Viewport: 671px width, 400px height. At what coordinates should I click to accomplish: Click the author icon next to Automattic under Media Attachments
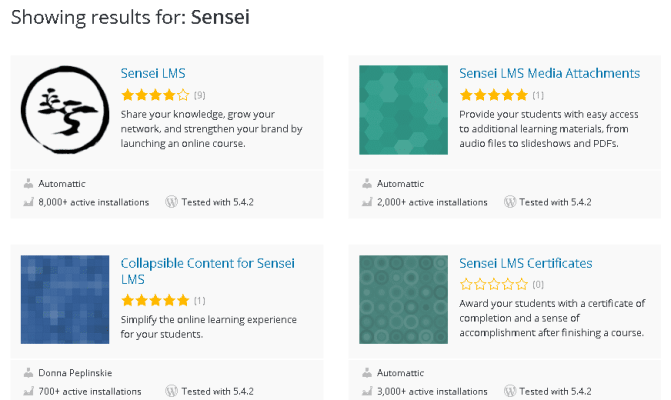[367, 184]
